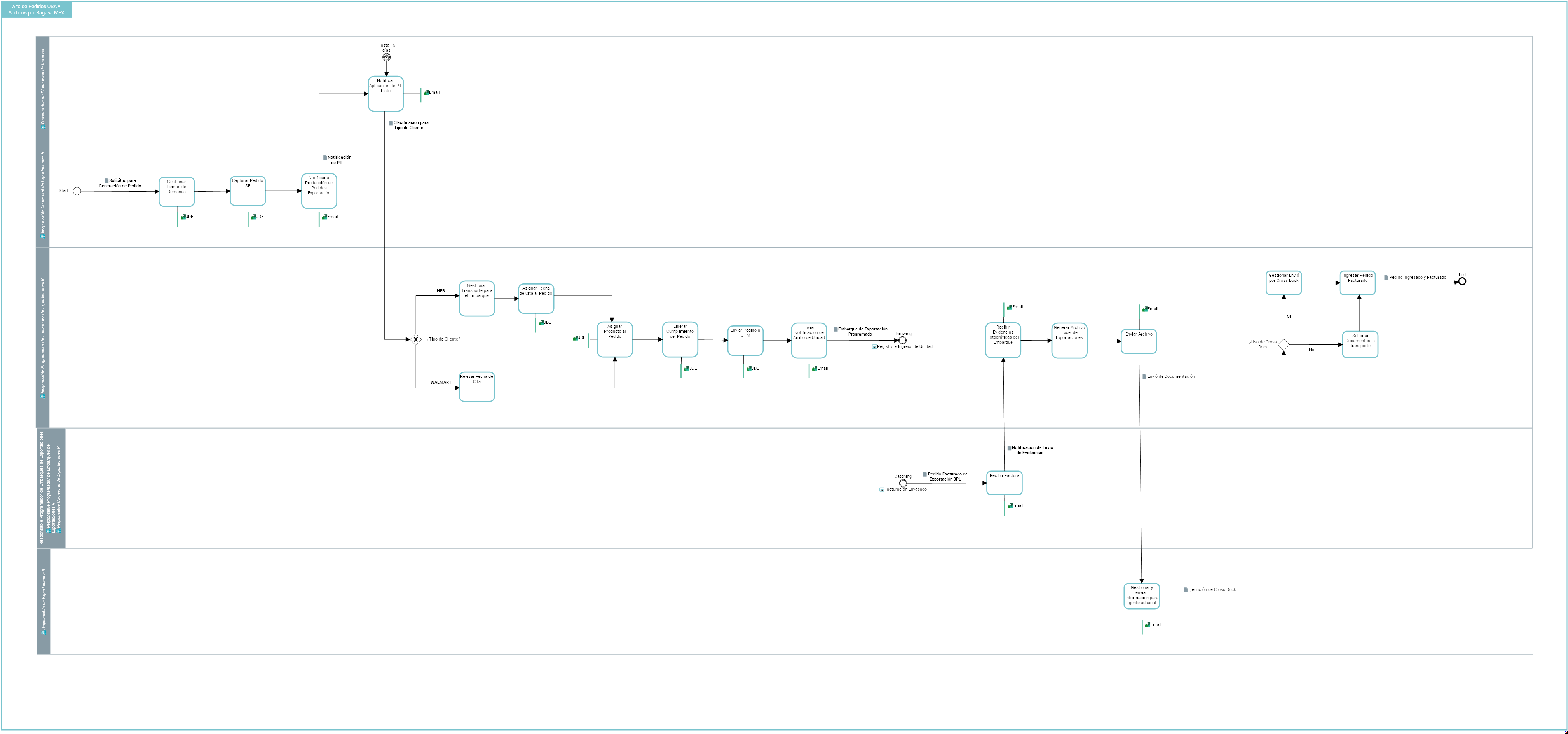Click 'Responsable de Planeación de Insumos' lane header
1568x734 pixels.
click(x=43, y=89)
